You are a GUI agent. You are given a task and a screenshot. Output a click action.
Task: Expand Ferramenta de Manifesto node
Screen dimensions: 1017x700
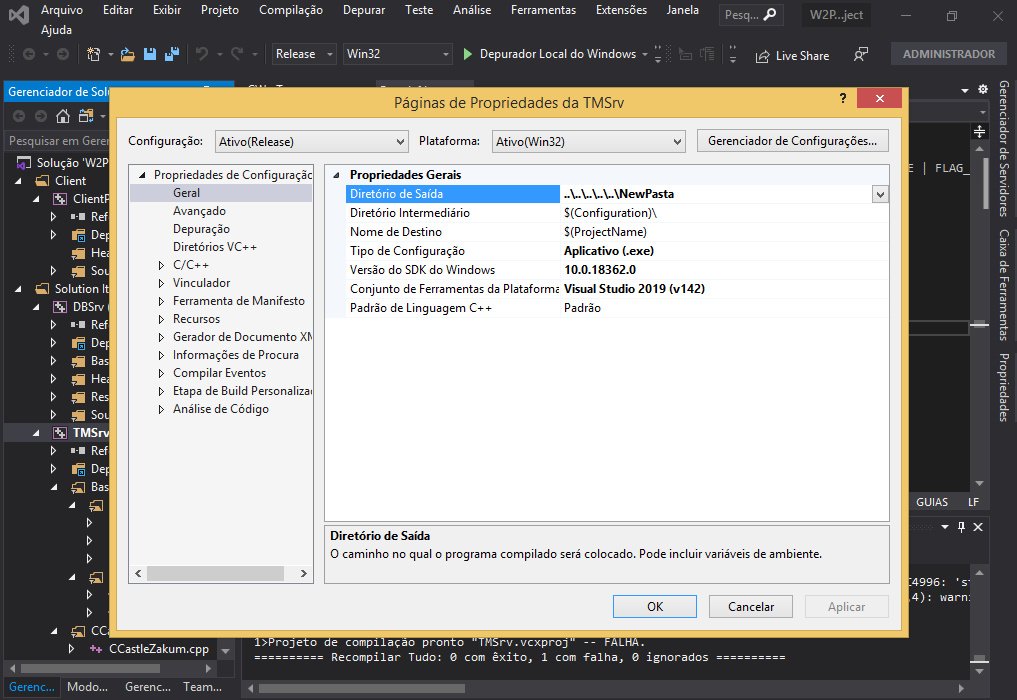[x=162, y=301]
